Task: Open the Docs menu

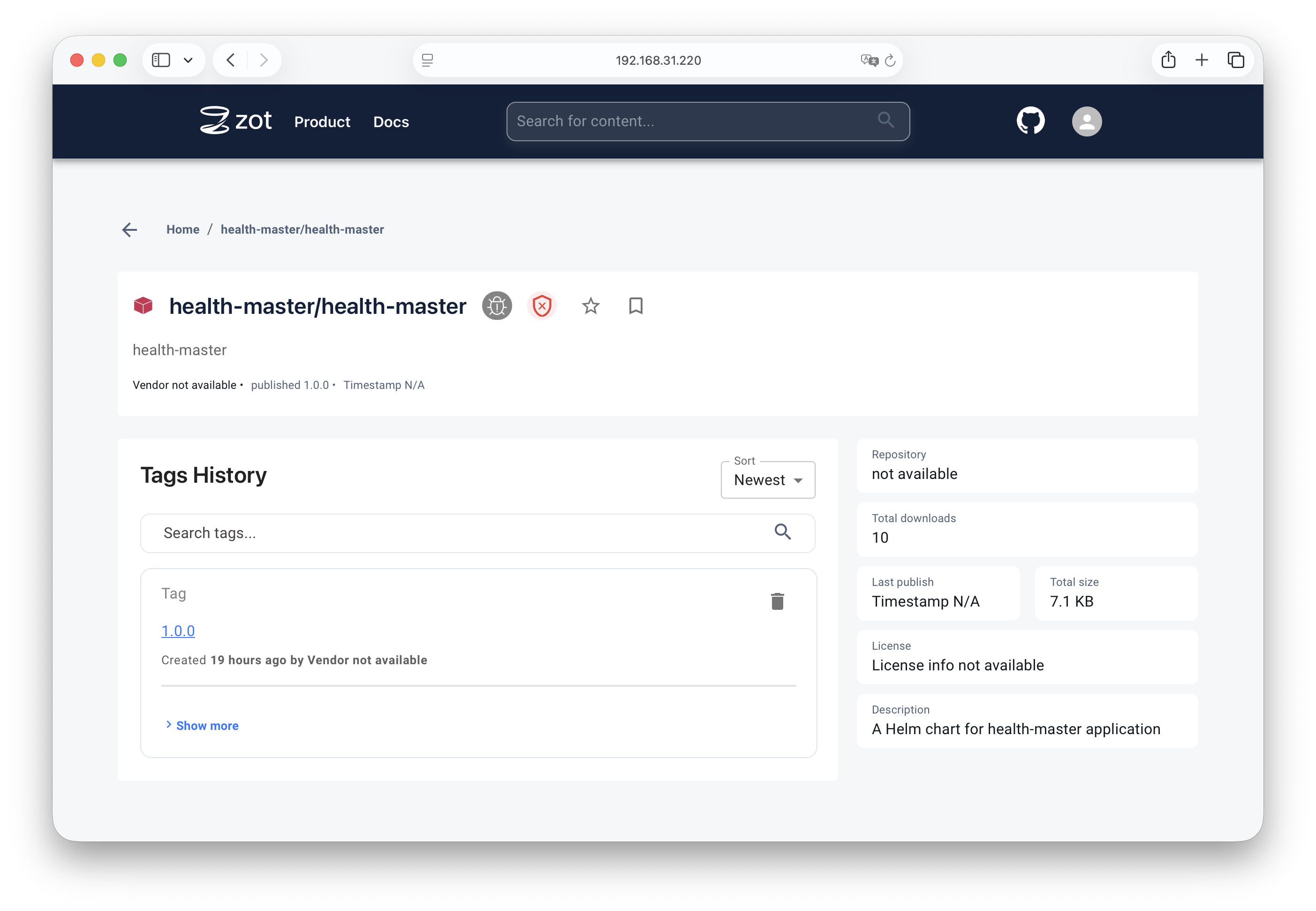Action: (390, 121)
